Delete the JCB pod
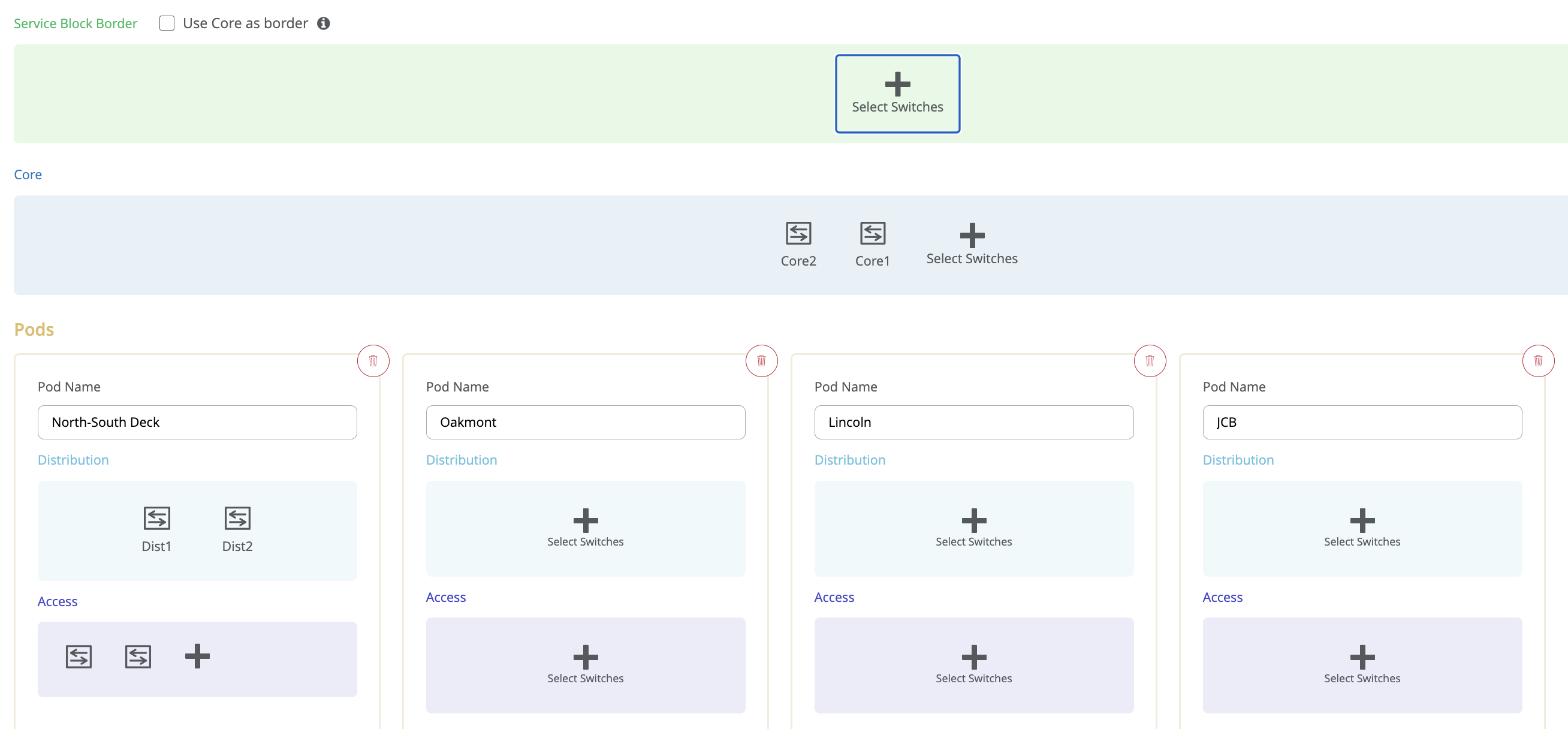This screenshot has height=729, width=1568. point(1537,360)
